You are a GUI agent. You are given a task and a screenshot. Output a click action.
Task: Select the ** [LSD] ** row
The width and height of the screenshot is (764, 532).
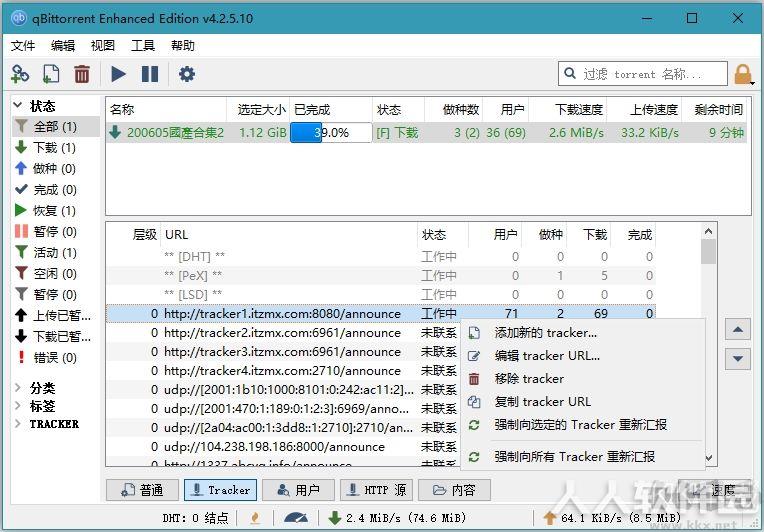[x=381, y=295]
